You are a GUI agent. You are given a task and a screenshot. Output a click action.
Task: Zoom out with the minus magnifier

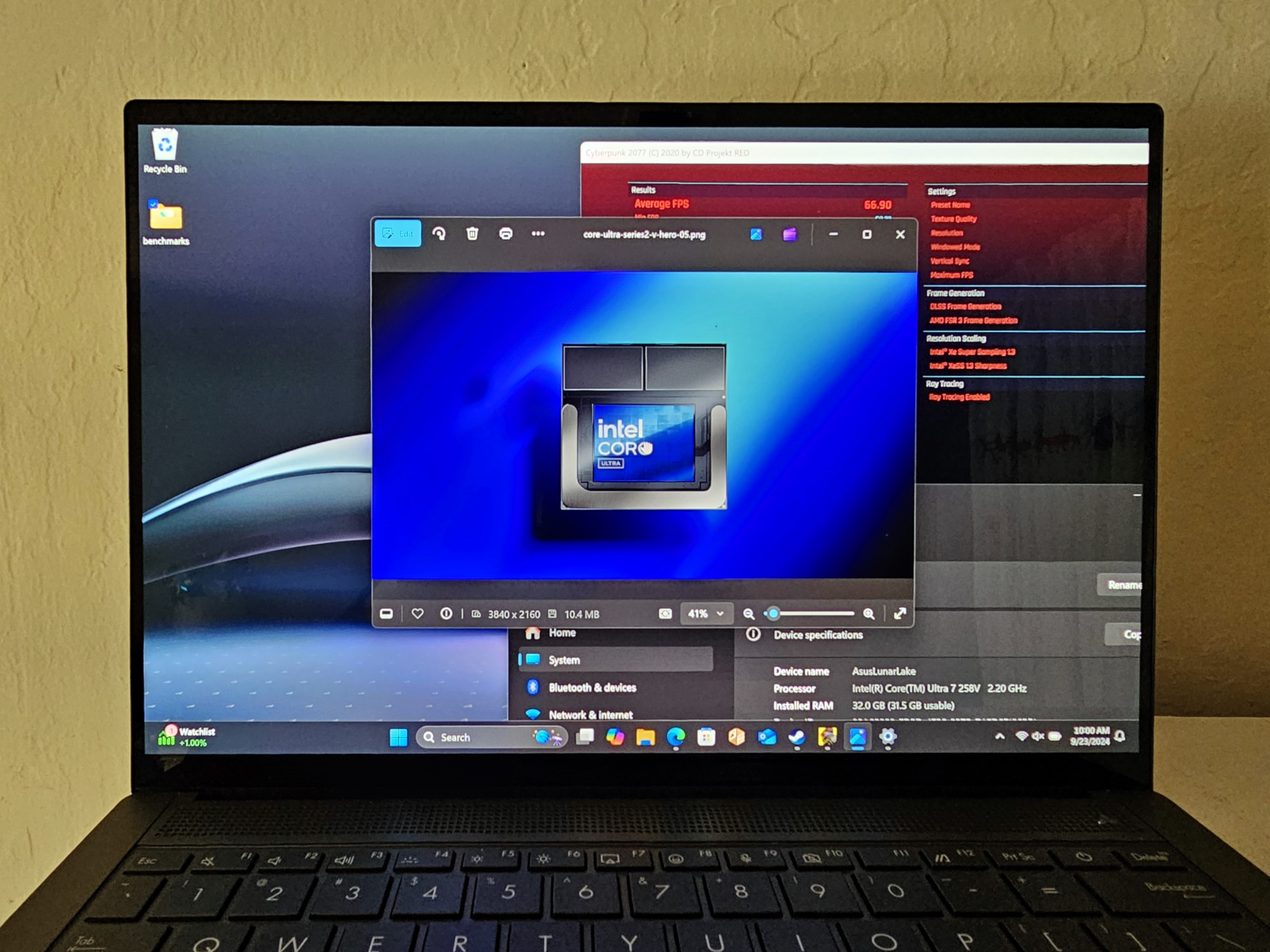tap(748, 614)
